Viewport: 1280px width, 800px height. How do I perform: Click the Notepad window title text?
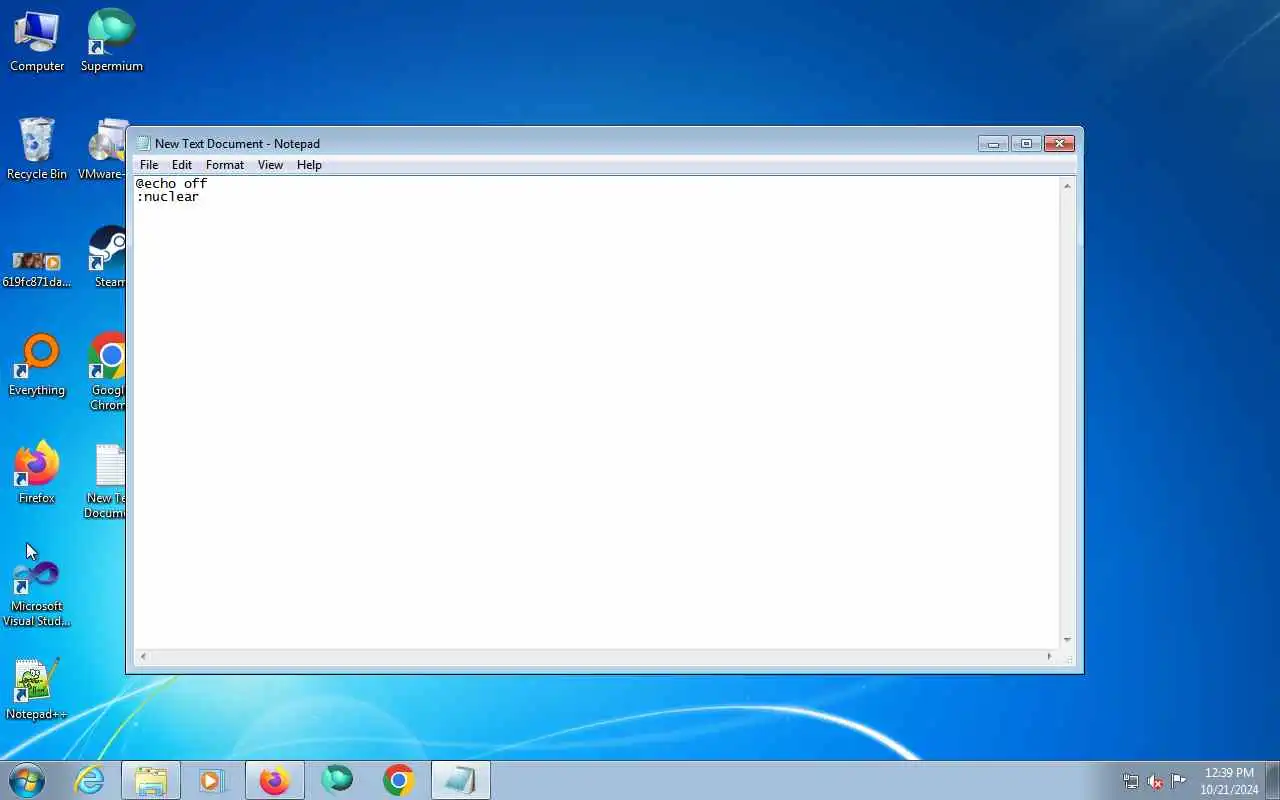(x=237, y=143)
